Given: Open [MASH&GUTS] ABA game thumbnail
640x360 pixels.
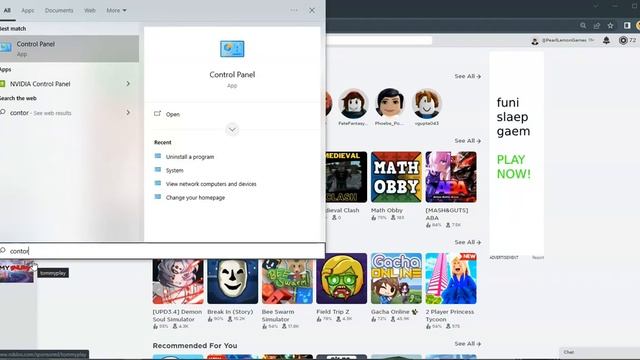Looking at the screenshot, I should coord(451,177).
